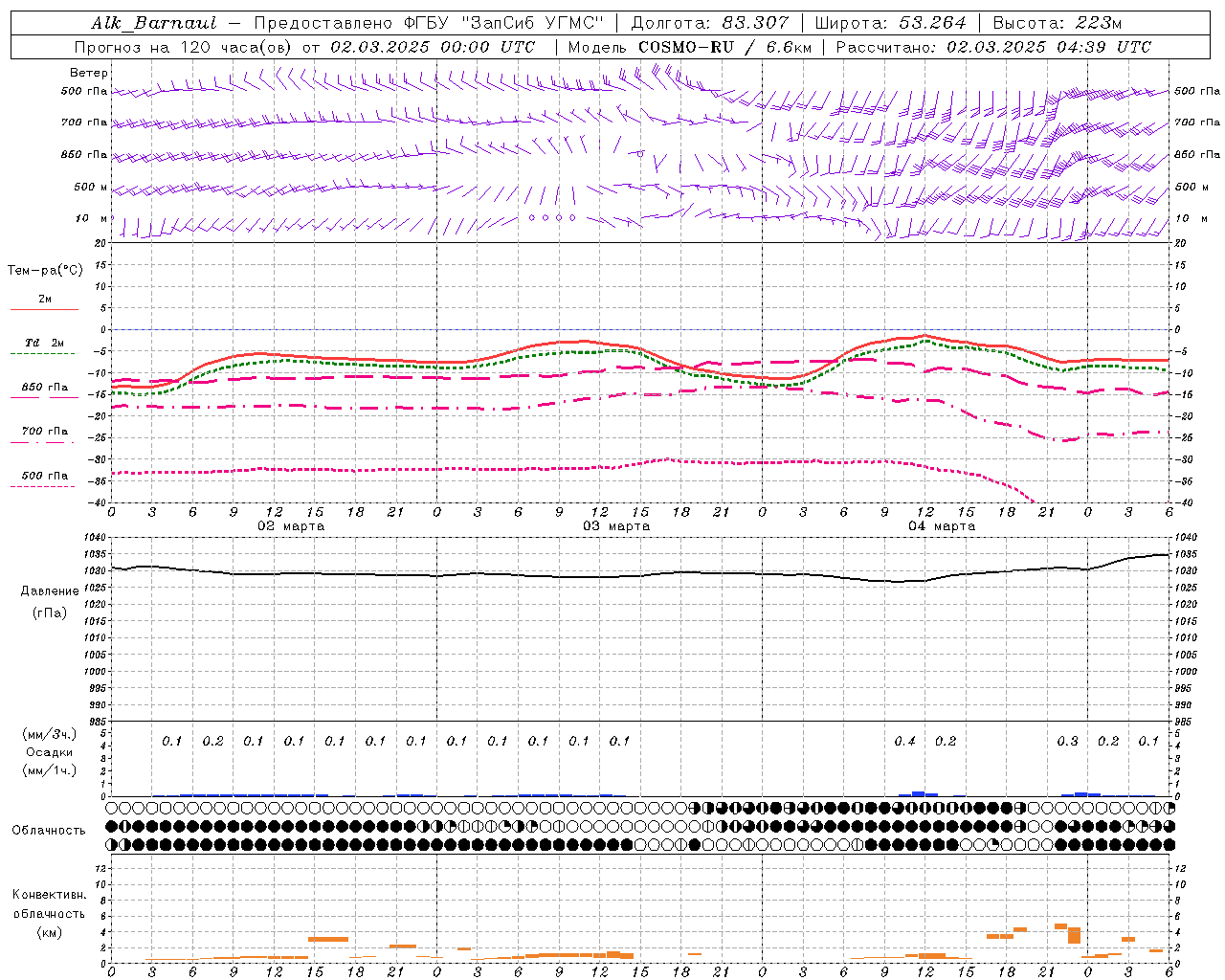The image size is (1225, 980).
Task: Select the Долгота: 83.307 header value
Action: pyautogui.click(x=710, y=23)
